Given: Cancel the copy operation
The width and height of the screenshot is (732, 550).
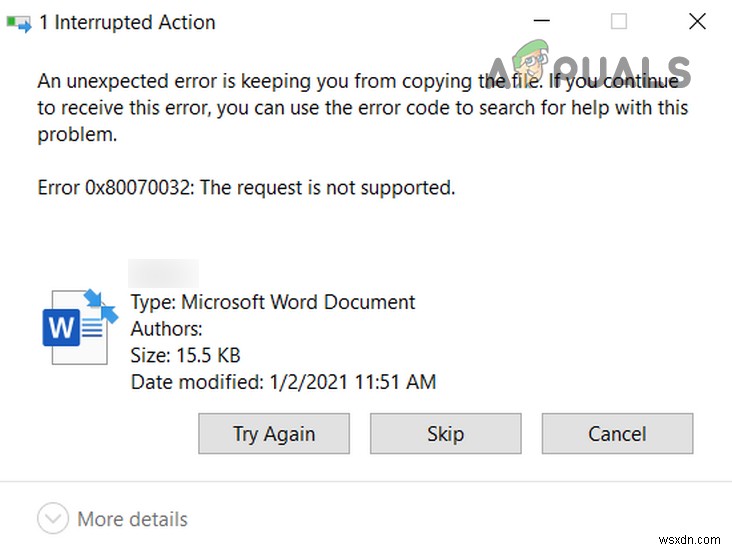Looking at the screenshot, I should (617, 434).
